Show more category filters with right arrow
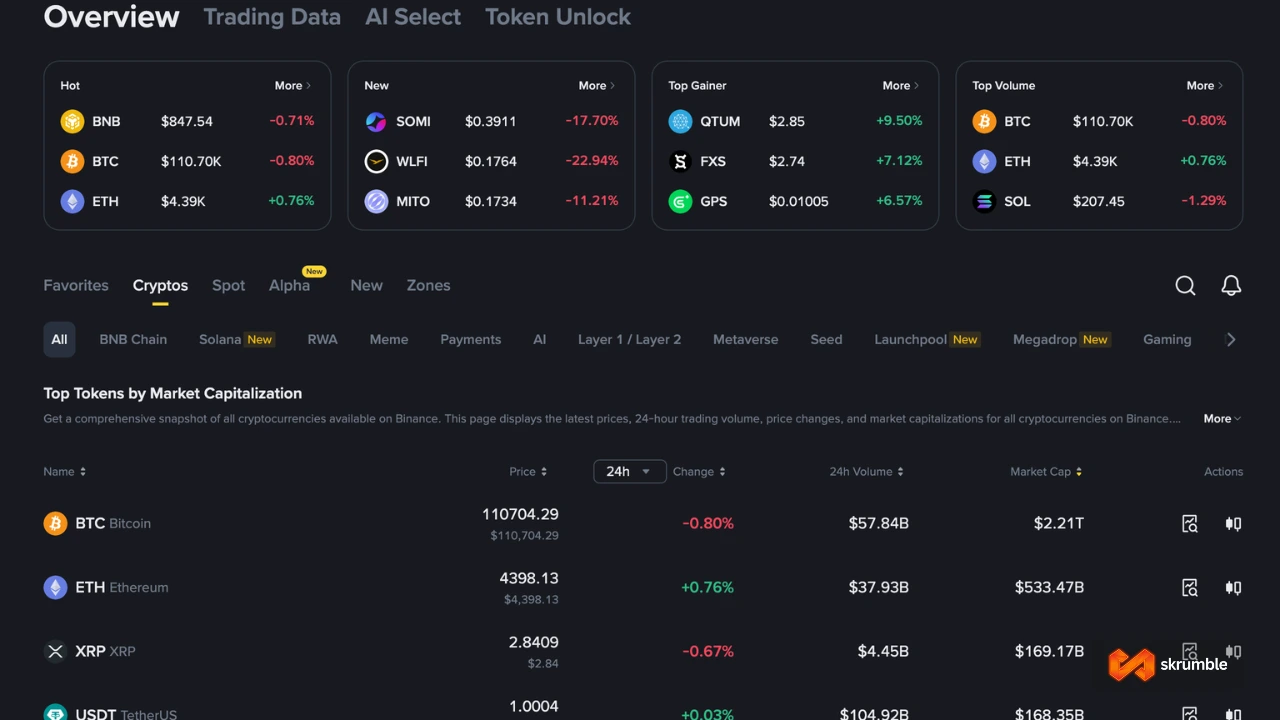1280x720 pixels. [x=1231, y=339]
